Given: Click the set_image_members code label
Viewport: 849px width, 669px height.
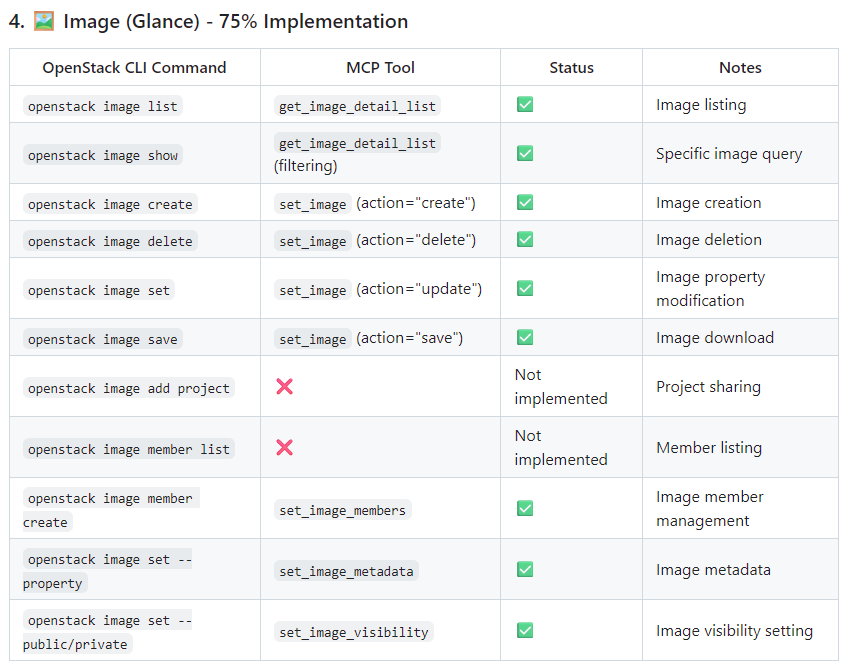Looking at the screenshot, I should 342,510.
